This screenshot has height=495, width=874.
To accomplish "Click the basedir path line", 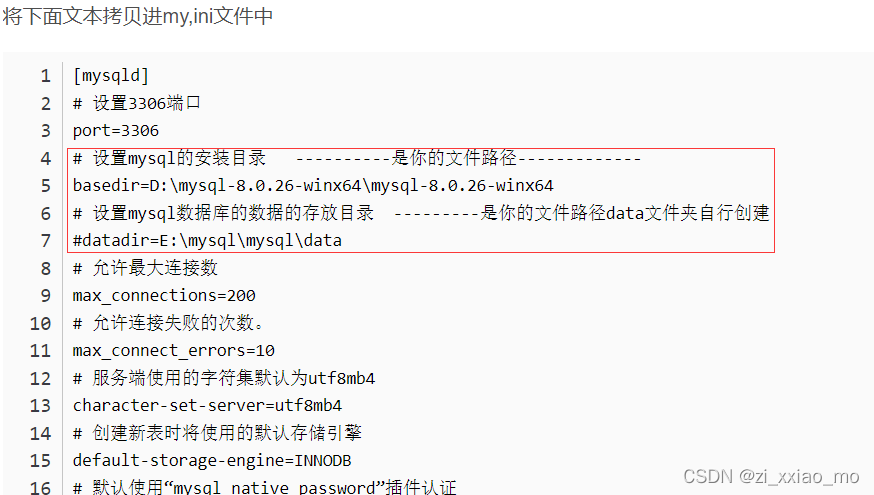I will 313,186.
